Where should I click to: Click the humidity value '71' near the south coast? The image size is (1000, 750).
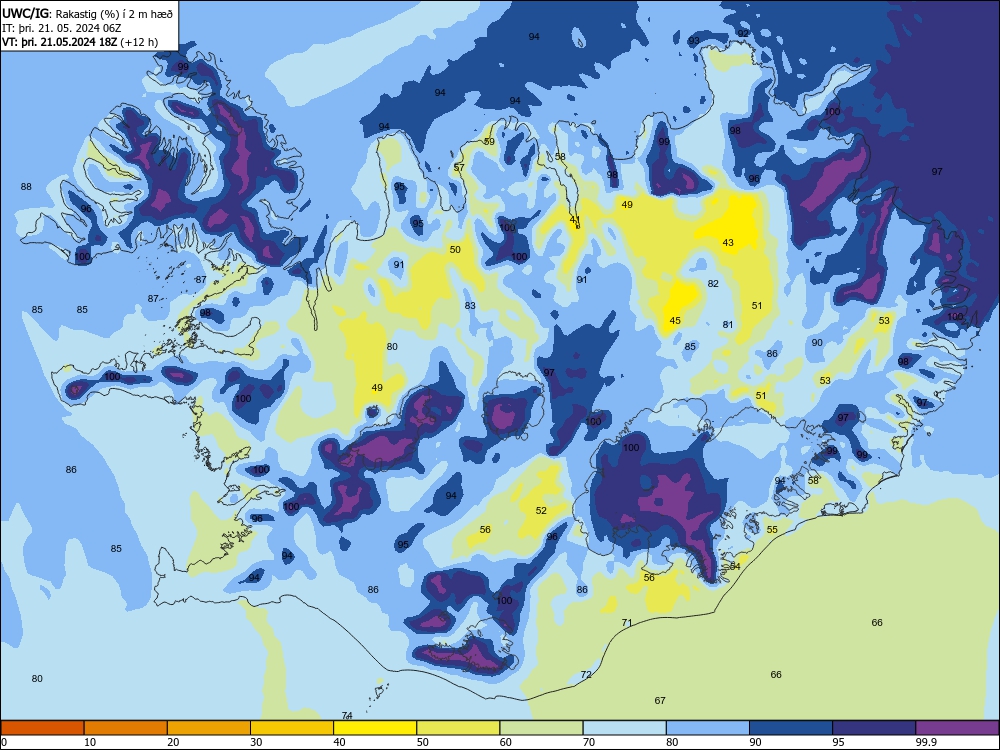click(x=627, y=622)
